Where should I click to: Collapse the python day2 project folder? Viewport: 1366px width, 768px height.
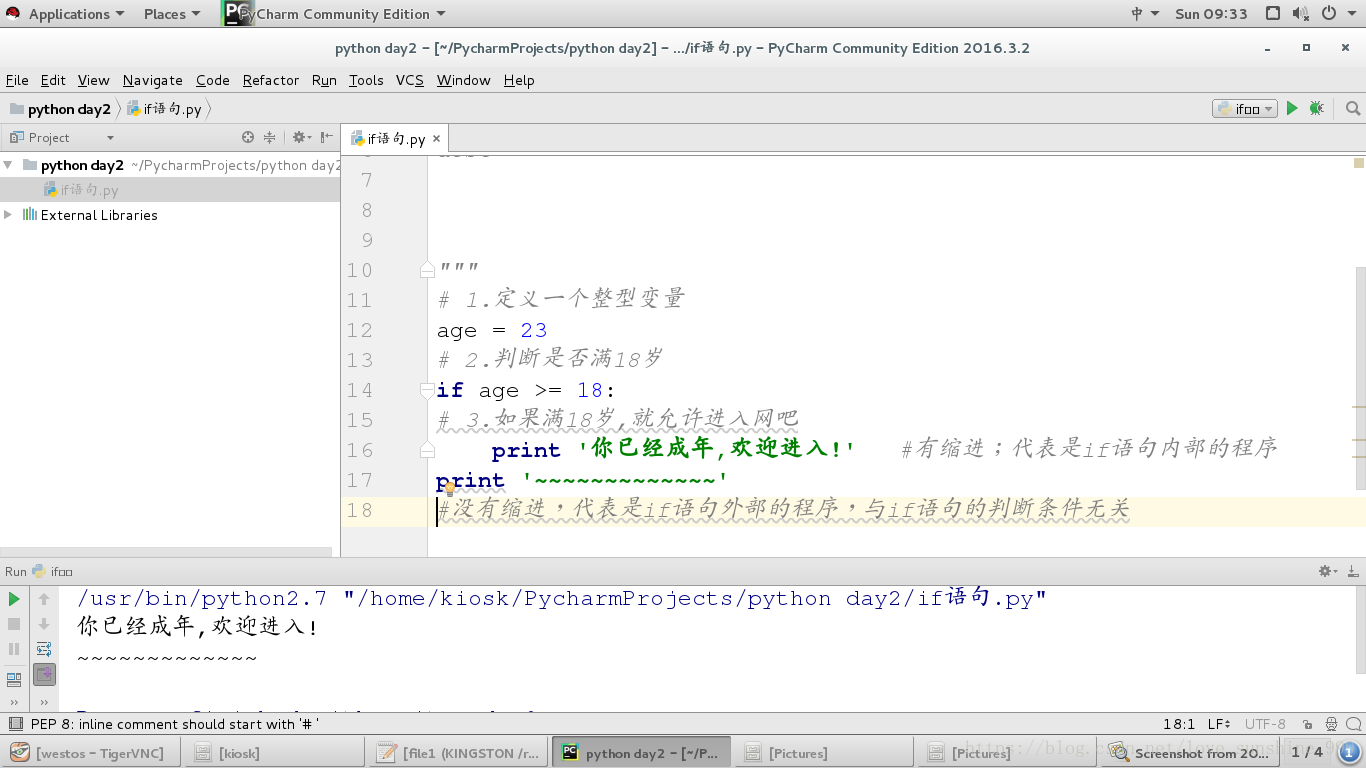(8, 165)
